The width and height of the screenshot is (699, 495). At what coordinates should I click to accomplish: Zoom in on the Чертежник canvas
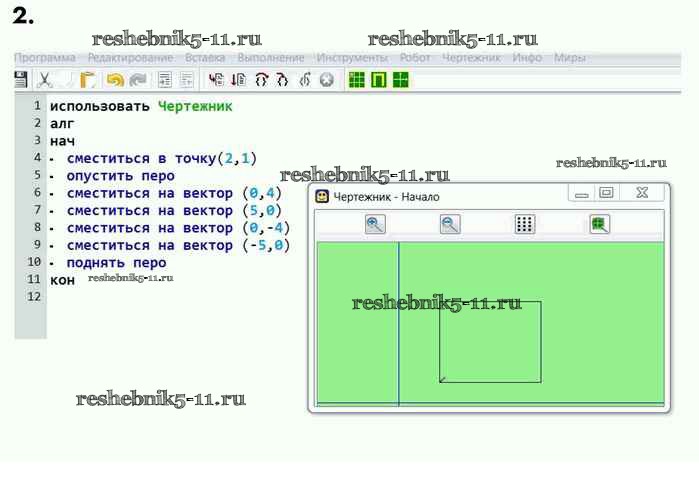(375, 224)
